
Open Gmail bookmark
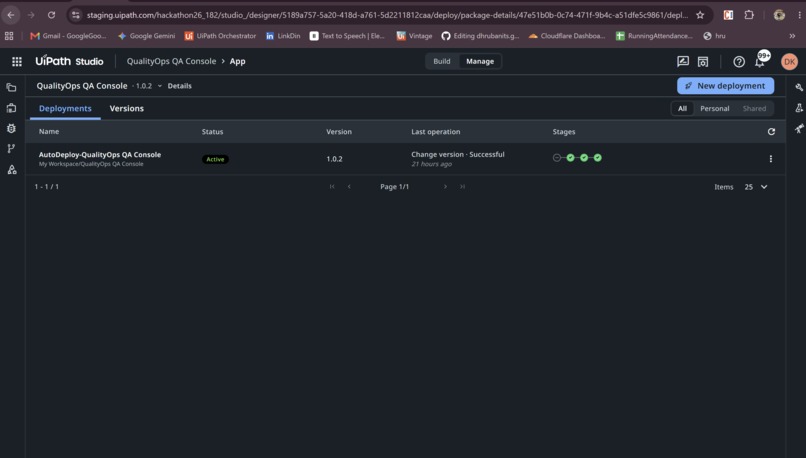68,36
